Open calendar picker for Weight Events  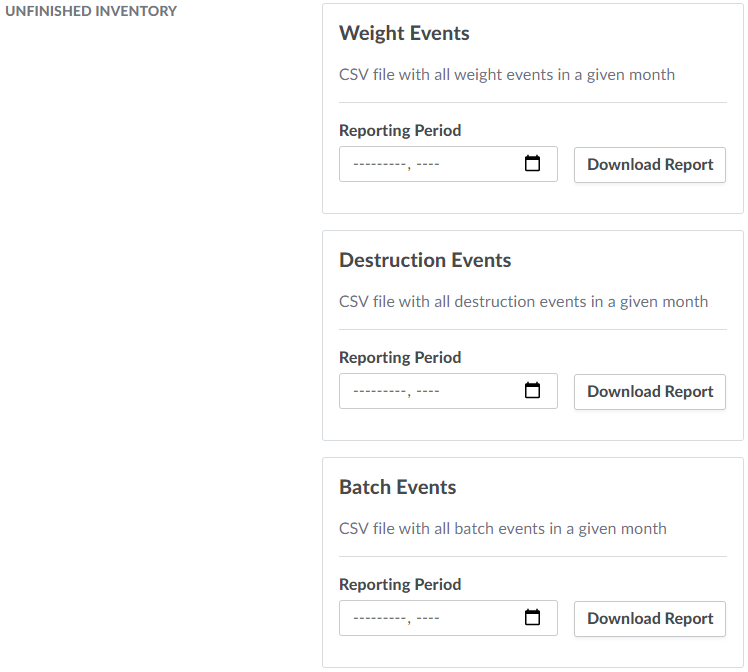tap(533, 164)
